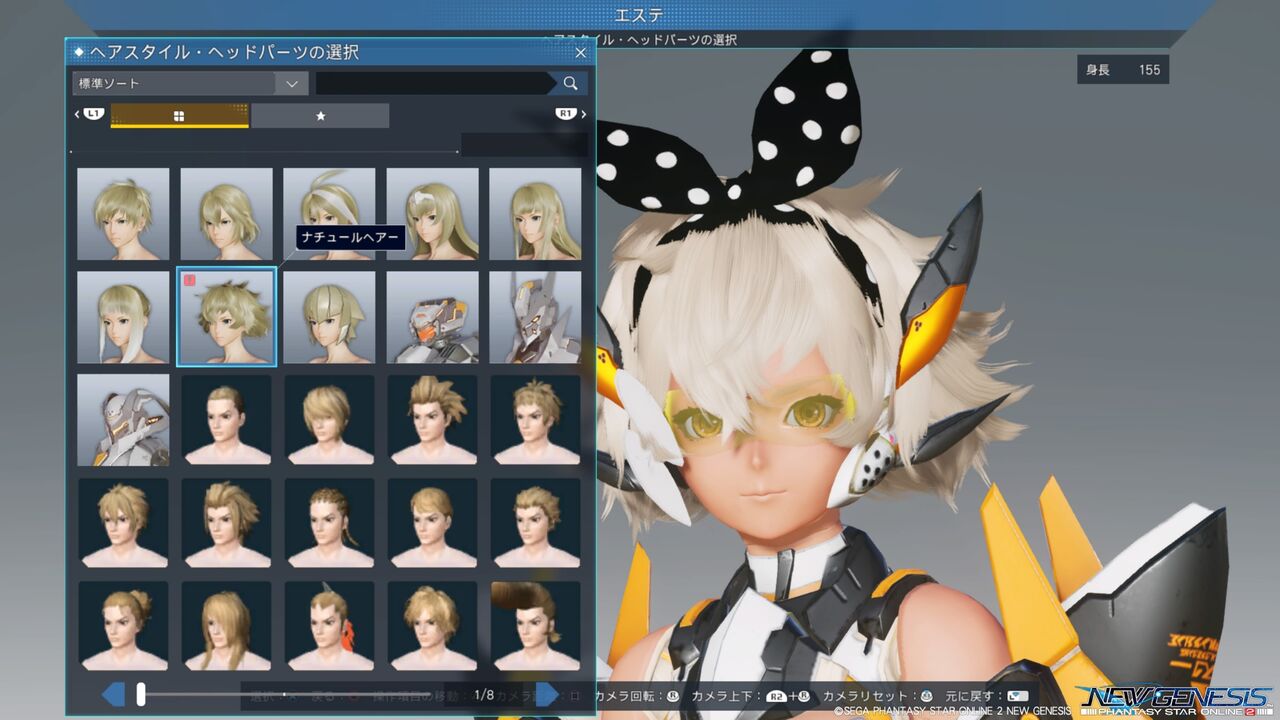The height and width of the screenshot is (720, 1280).
Task: Pick the male top-bun hairstyle
Action: pos(123,626)
